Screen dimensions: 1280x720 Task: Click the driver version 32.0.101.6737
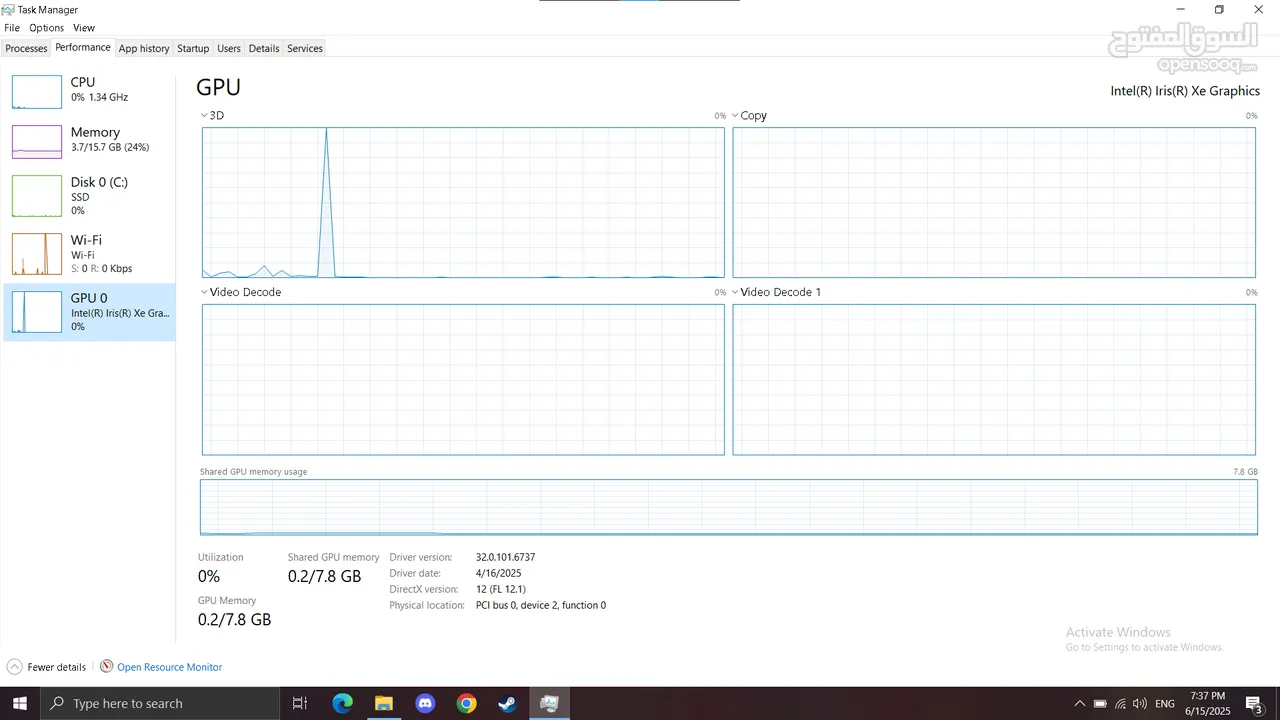tap(505, 557)
